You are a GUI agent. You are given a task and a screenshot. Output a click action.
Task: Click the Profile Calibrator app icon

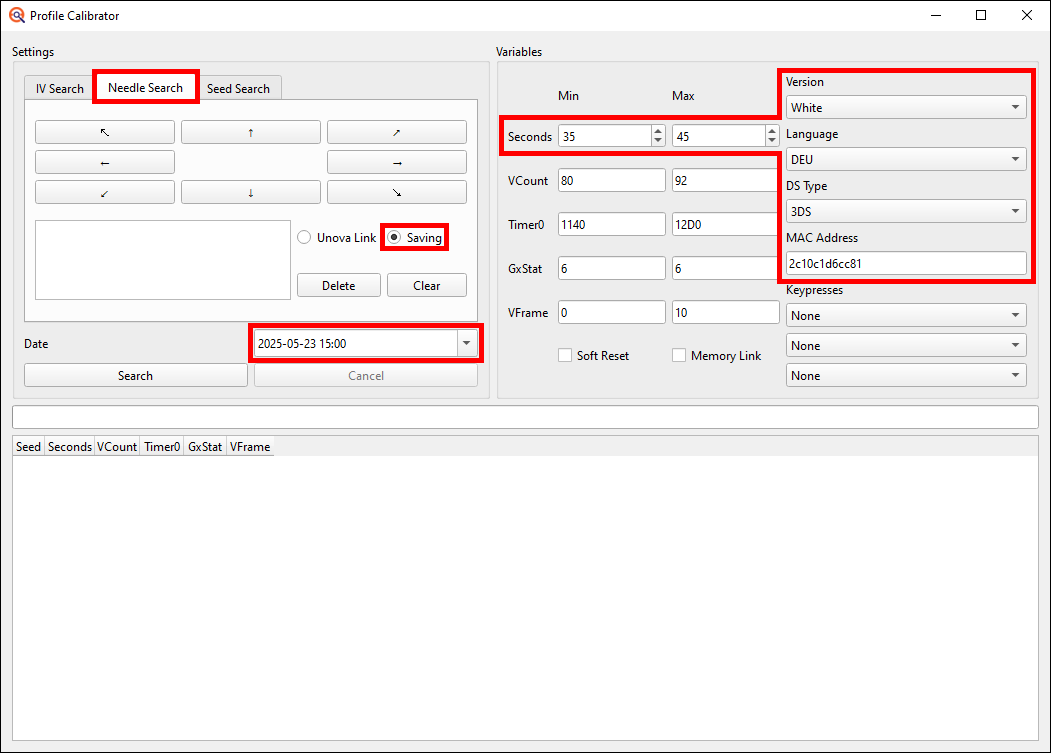[17, 15]
